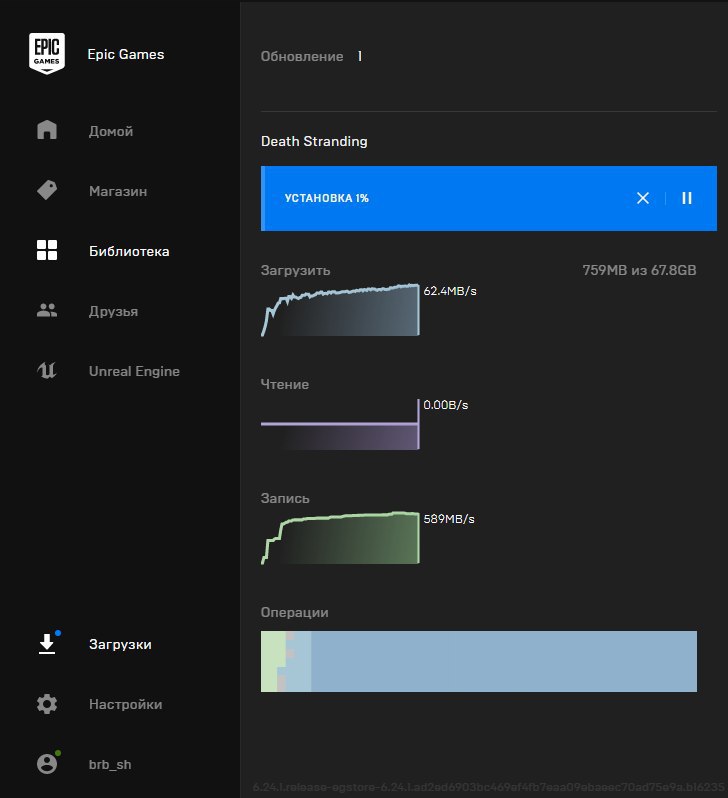Click the Операции operations bar
This screenshot has height=798, width=728.
(x=479, y=661)
